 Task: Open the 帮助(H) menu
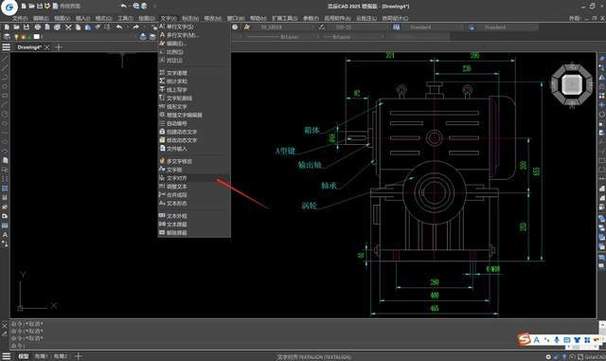tap(258, 18)
